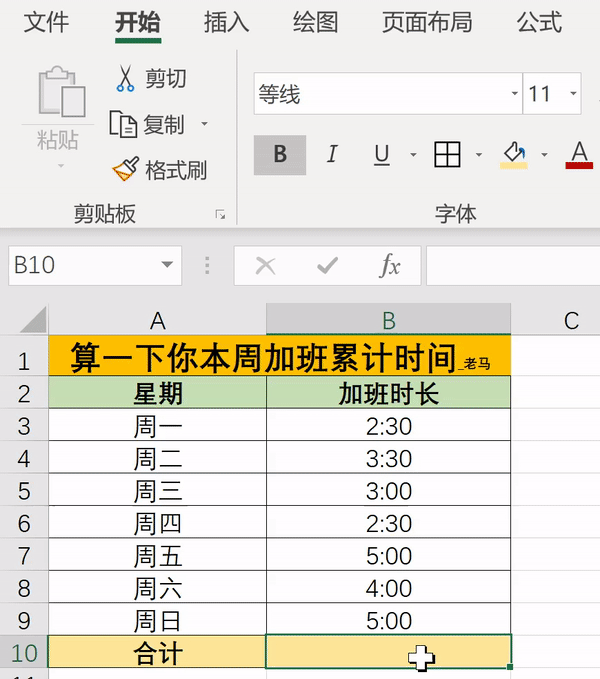
Task: Click the confirm checkmark in formula bar
Action: [x=327, y=265]
